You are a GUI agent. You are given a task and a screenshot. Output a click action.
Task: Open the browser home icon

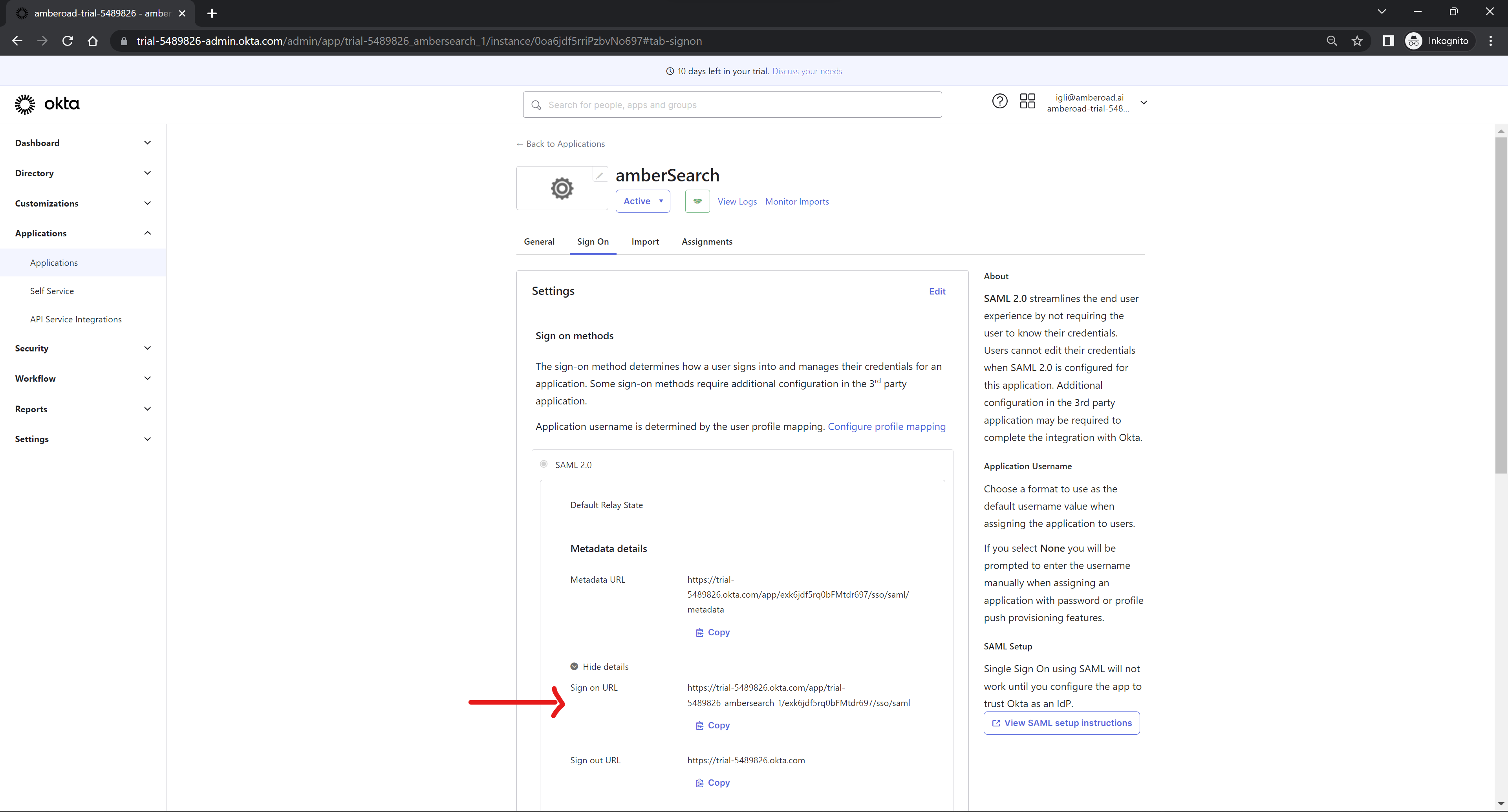[x=93, y=41]
